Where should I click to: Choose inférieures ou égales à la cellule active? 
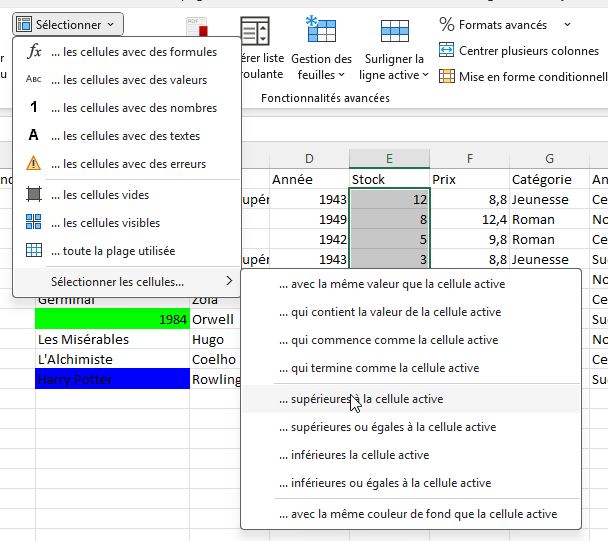coord(411,482)
